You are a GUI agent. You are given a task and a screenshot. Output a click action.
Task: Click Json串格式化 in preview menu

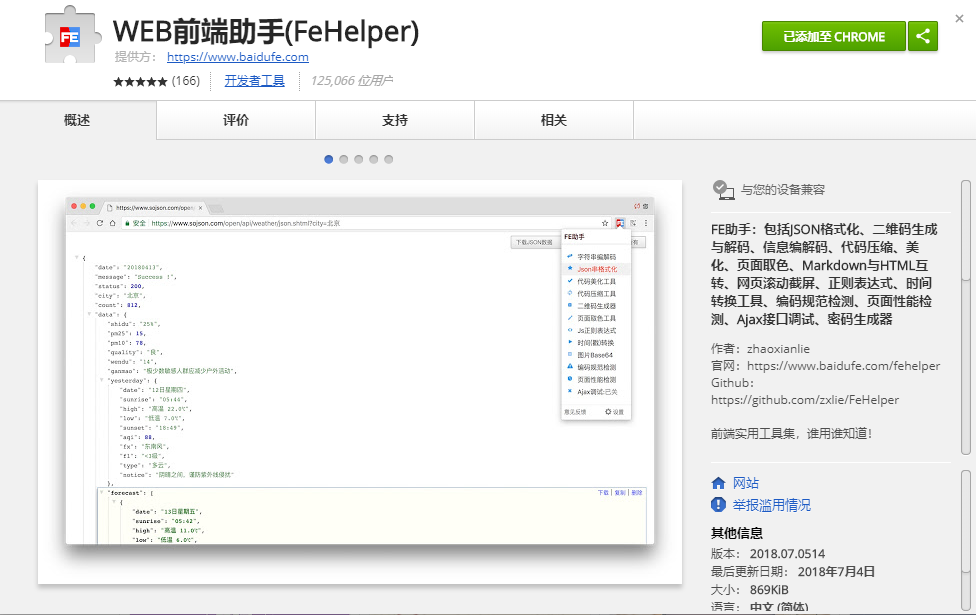point(597,269)
